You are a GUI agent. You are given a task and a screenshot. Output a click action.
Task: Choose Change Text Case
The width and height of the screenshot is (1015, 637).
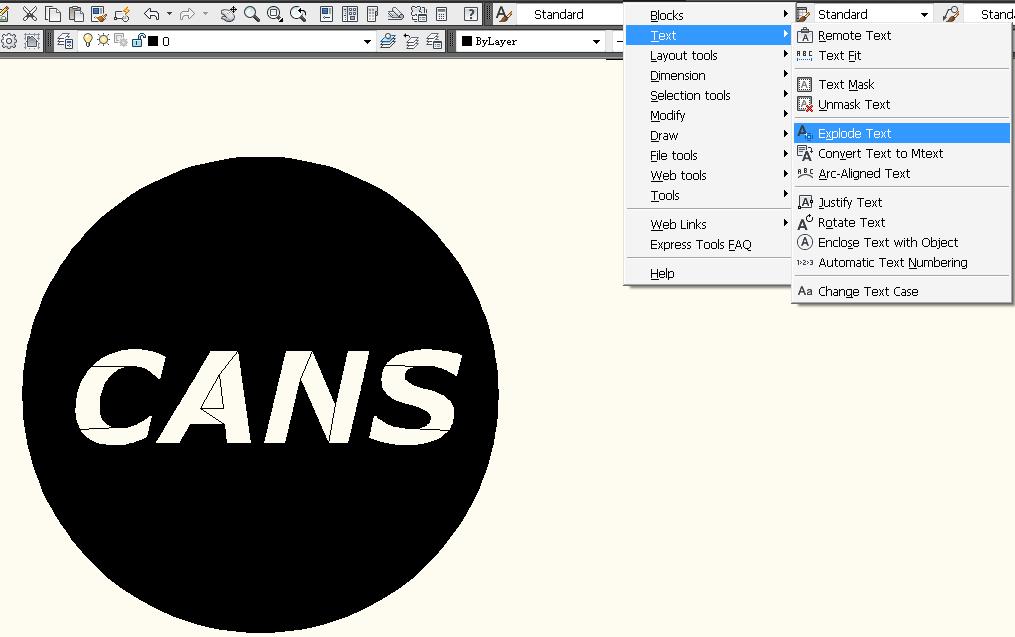click(x=902, y=291)
